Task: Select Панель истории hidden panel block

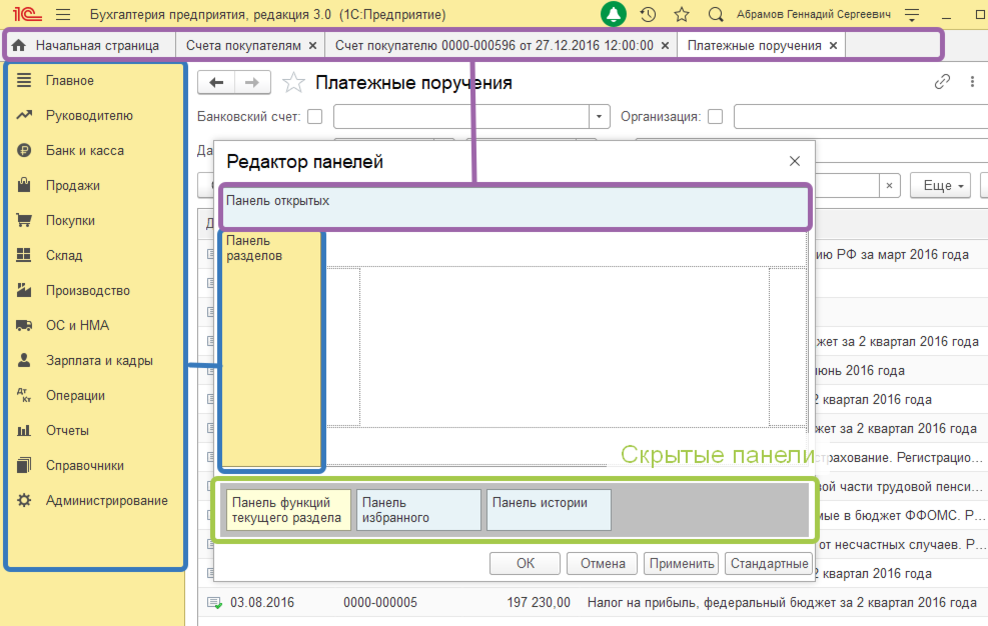Action: (549, 510)
